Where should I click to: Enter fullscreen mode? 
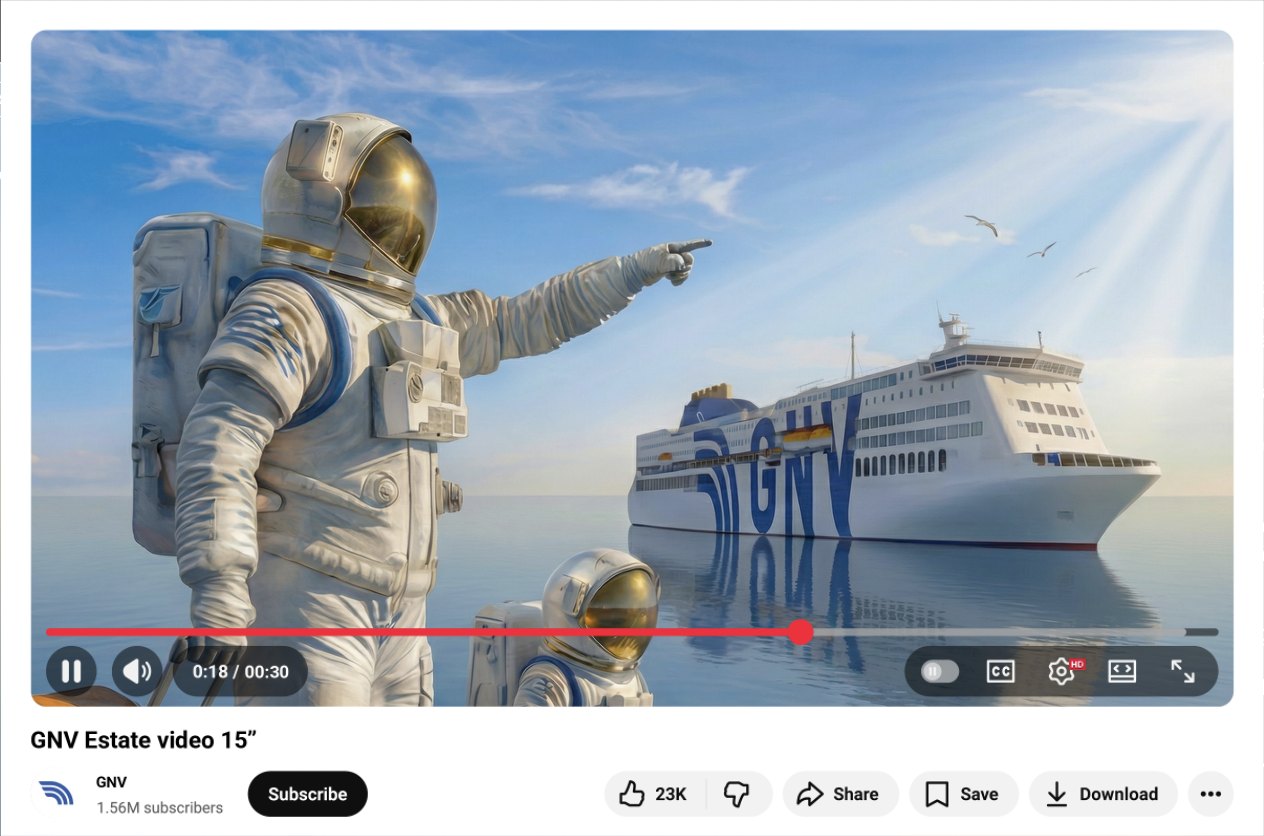point(1183,672)
